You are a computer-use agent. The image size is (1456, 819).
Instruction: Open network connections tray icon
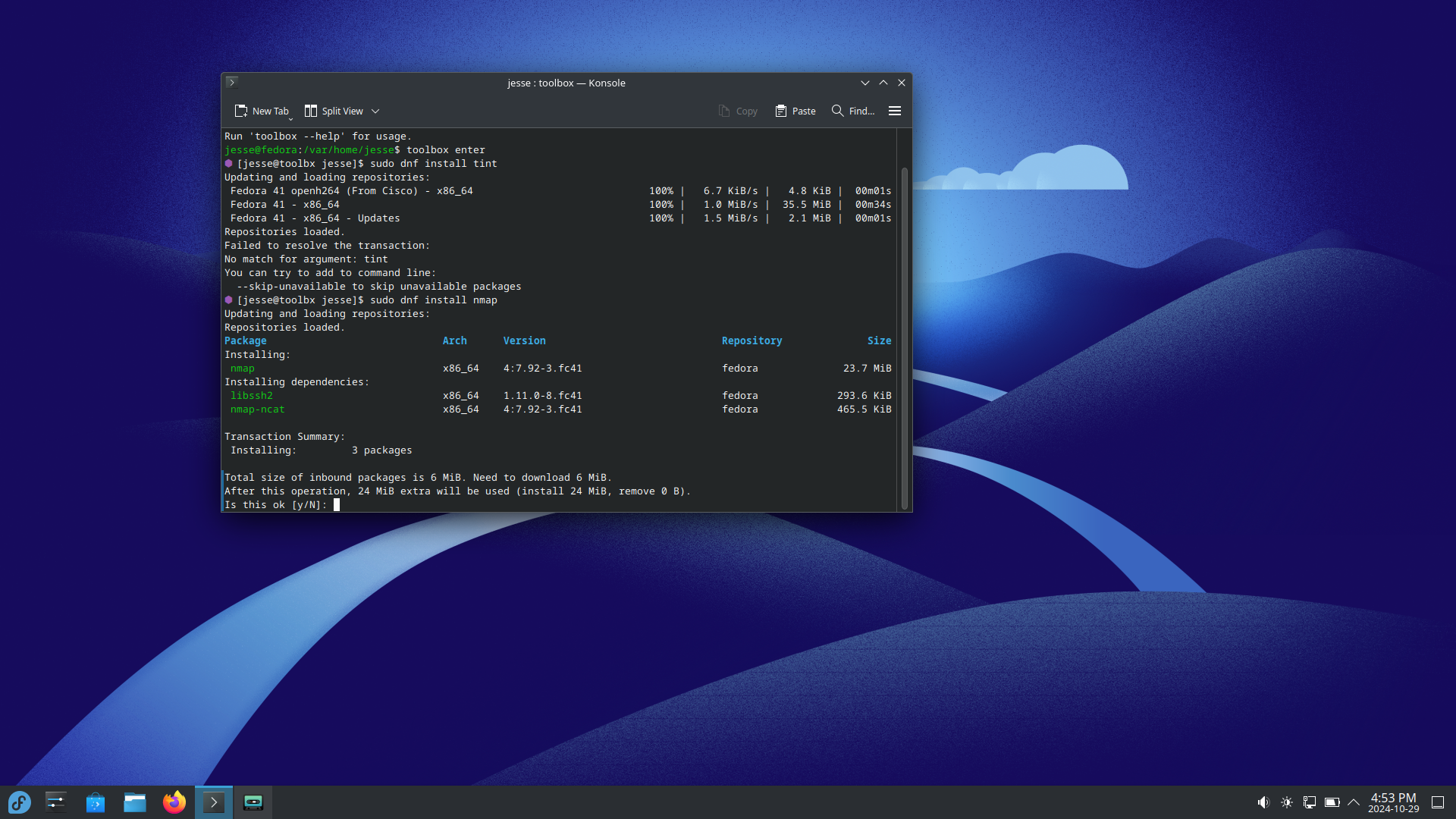point(1310,802)
